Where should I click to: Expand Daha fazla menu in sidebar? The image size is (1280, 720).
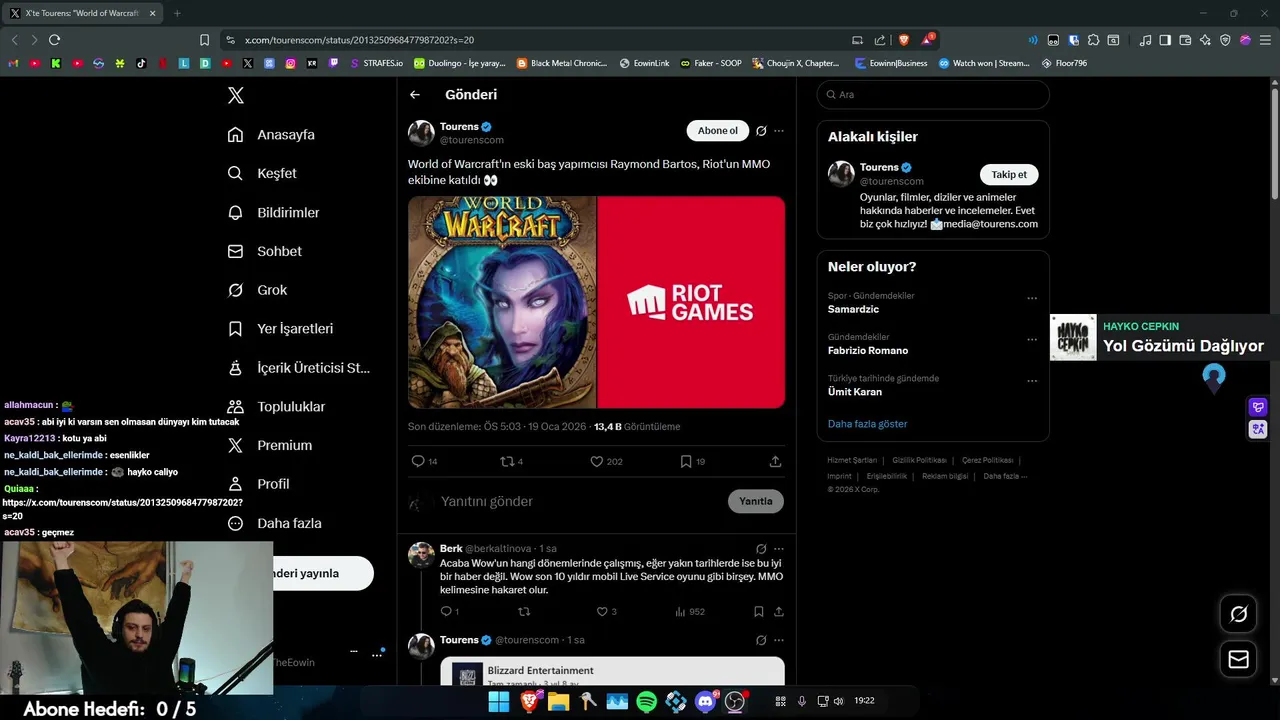274,523
